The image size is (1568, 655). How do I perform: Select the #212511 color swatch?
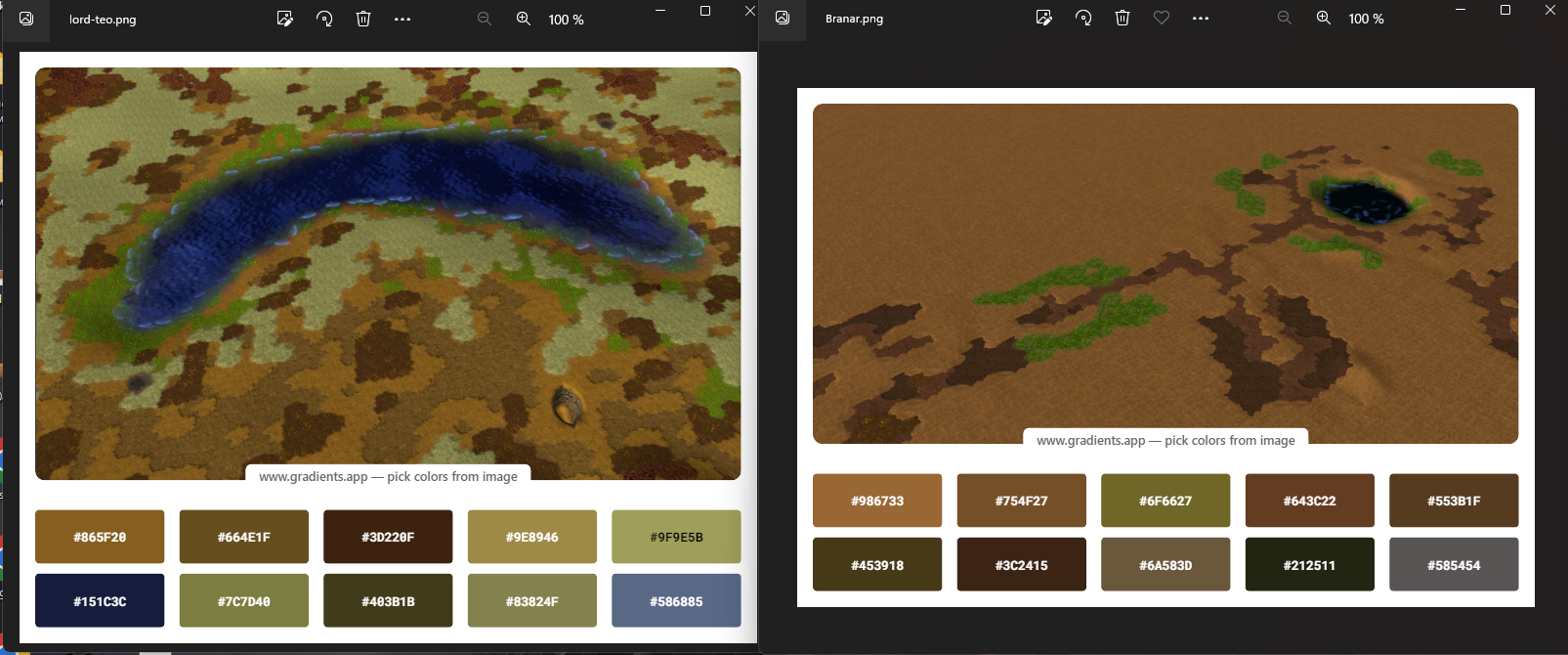pos(1310,564)
